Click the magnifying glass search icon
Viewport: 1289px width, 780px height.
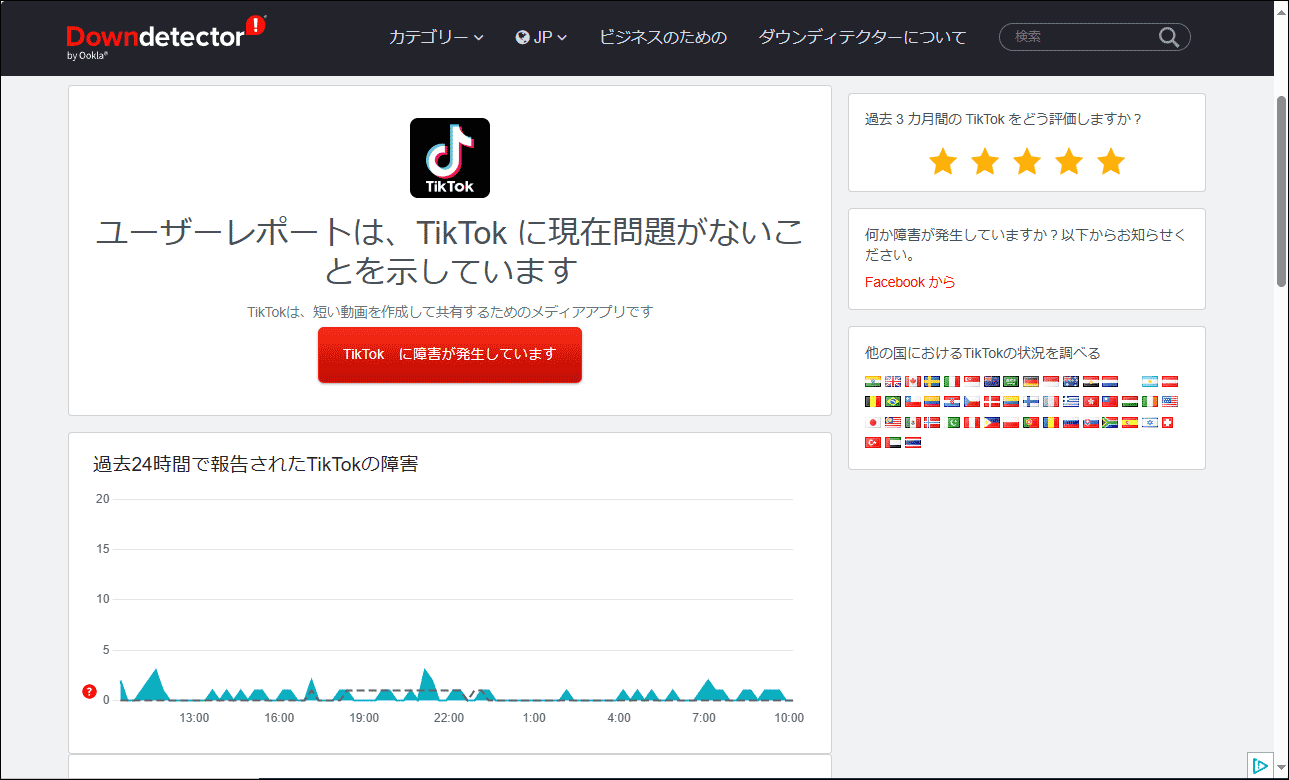1169,37
